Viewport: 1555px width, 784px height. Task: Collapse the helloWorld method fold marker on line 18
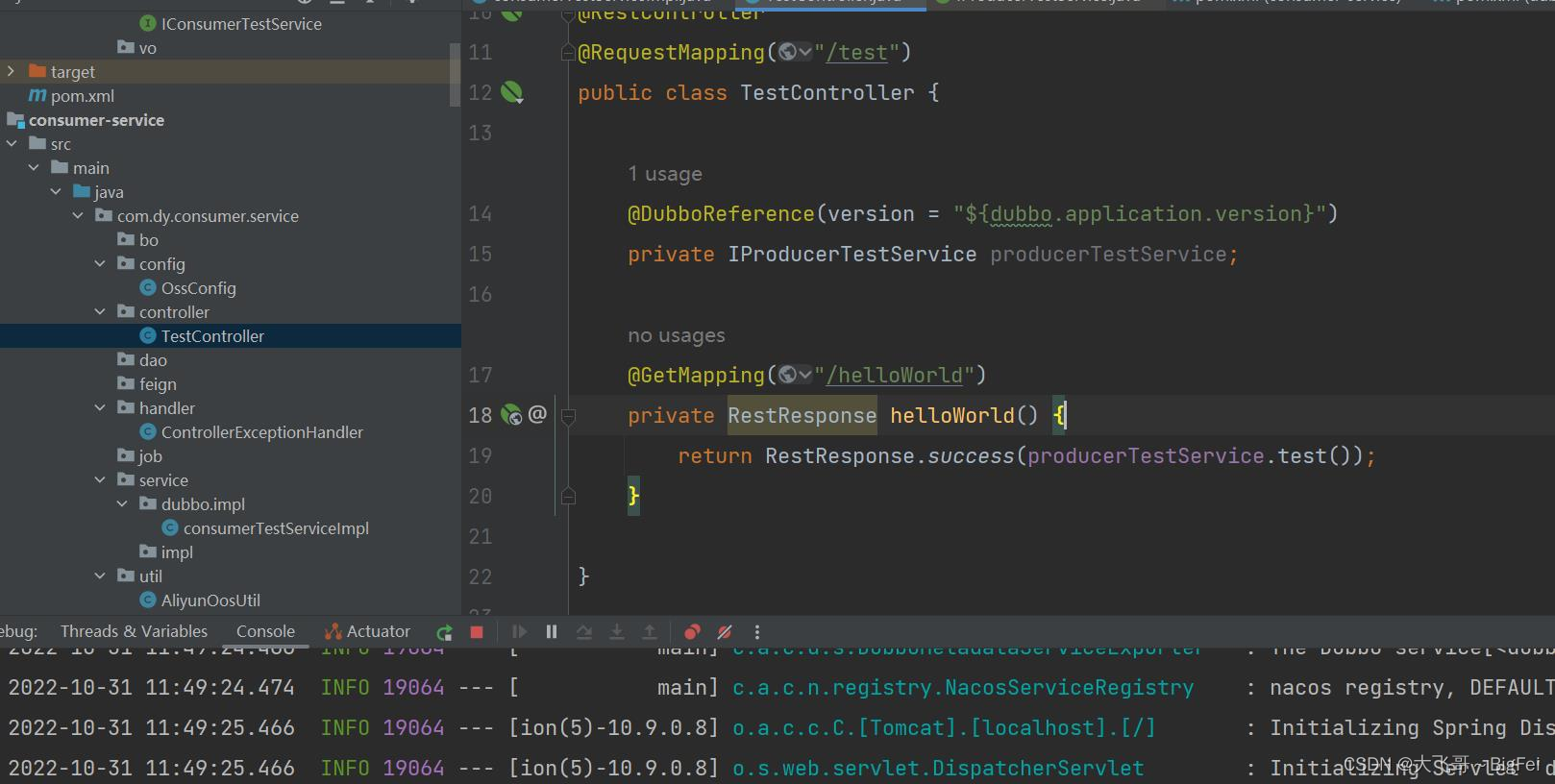pyautogui.click(x=568, y=416)
